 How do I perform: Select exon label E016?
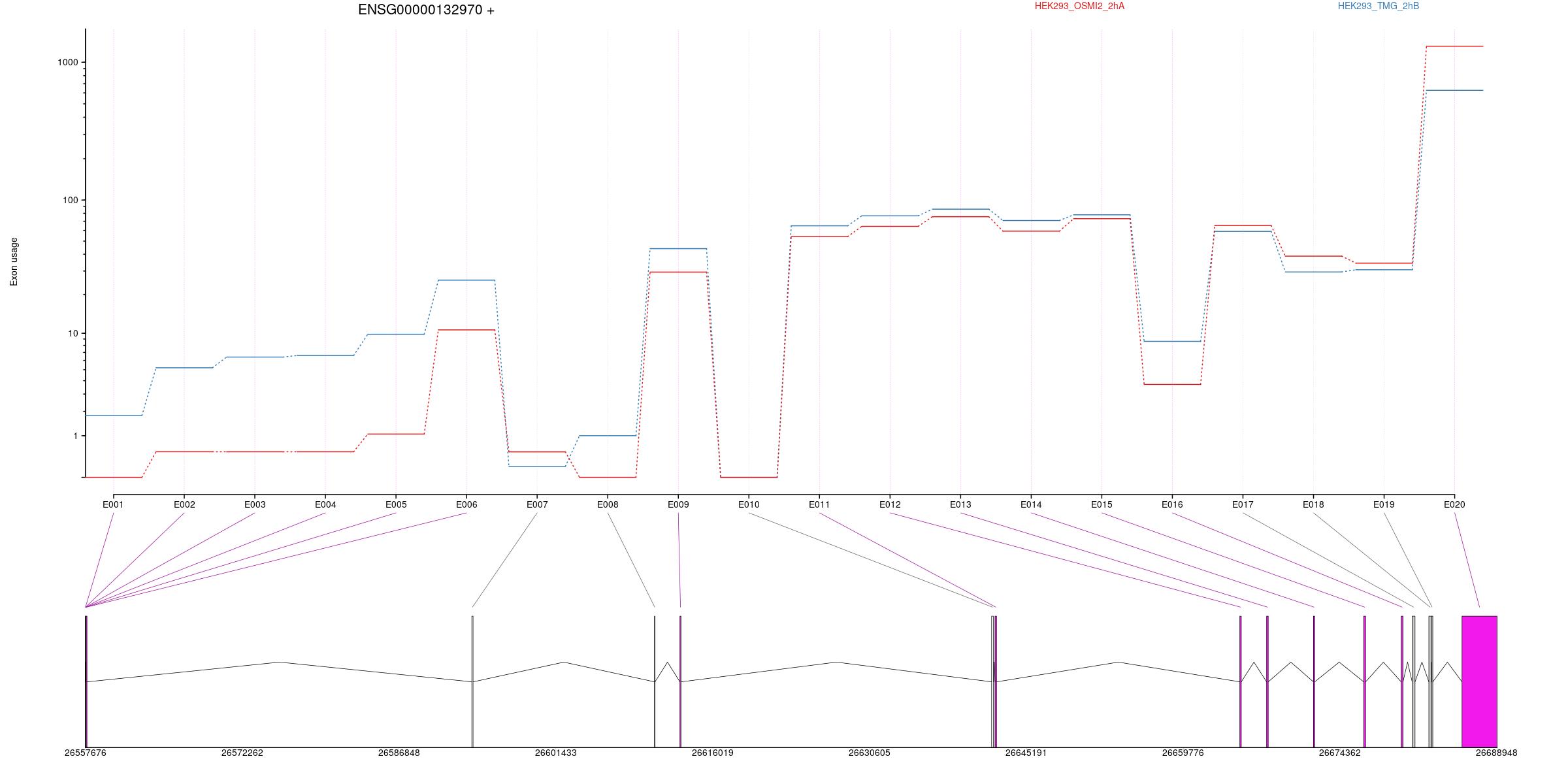coord(1172,504)
